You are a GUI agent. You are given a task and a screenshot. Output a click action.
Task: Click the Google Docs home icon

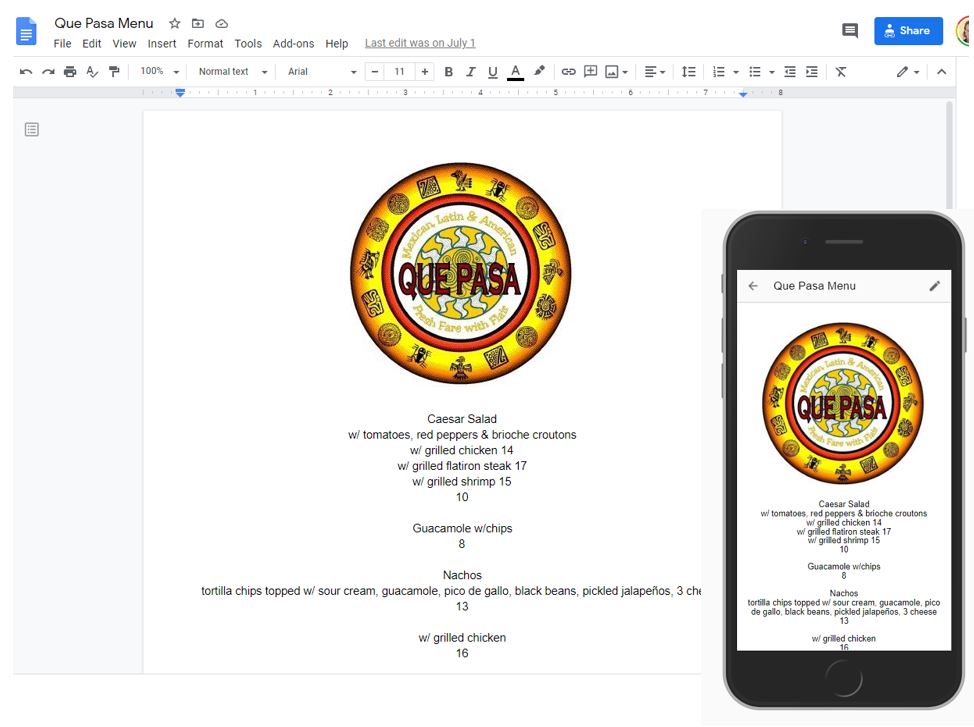[x=26, y=31]
